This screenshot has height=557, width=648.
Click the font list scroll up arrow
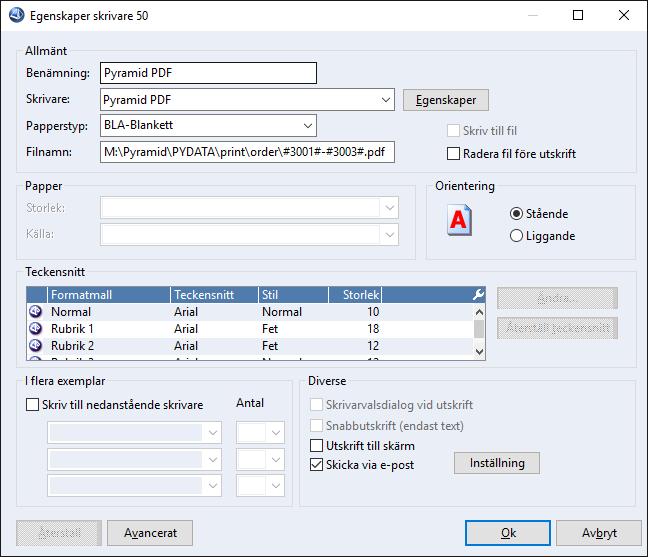tap(479, 312)
